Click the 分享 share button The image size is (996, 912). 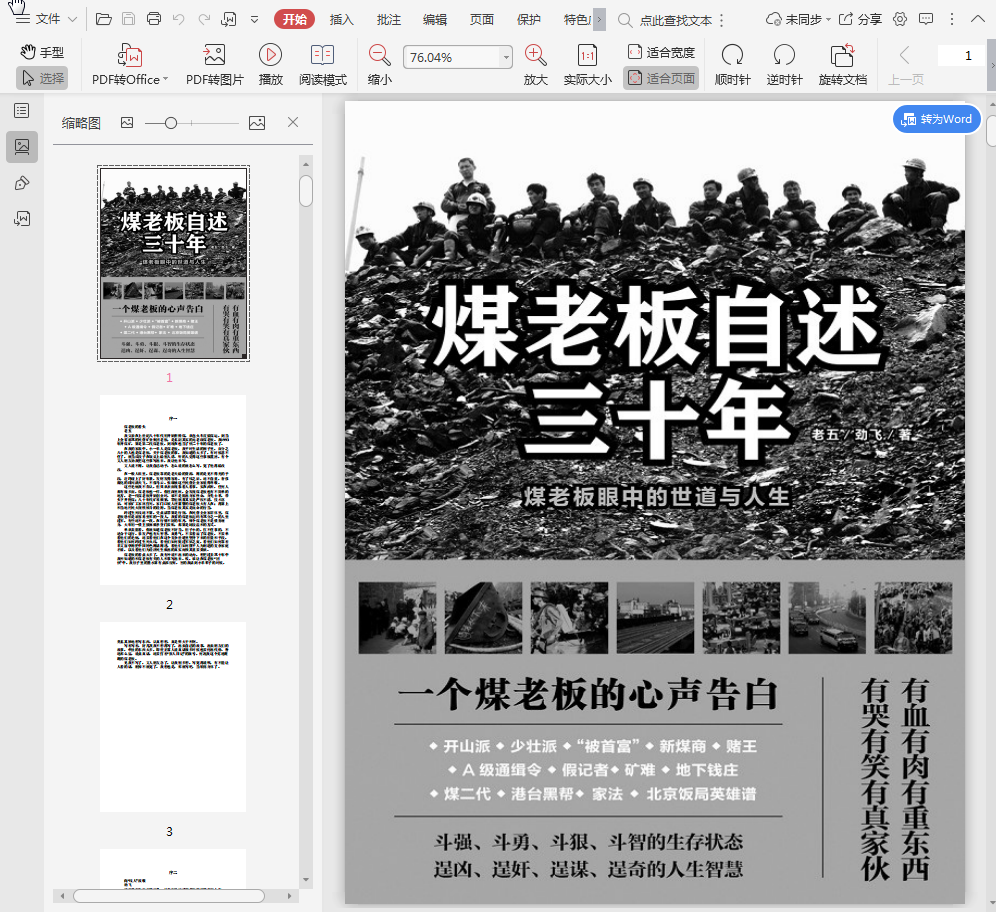point(859,19)
